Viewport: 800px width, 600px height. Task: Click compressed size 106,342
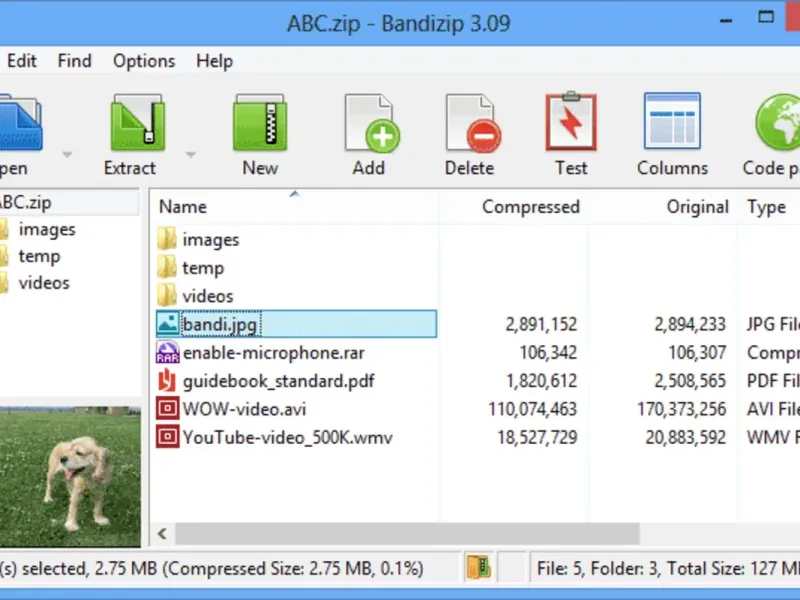(x=548, y=353)
